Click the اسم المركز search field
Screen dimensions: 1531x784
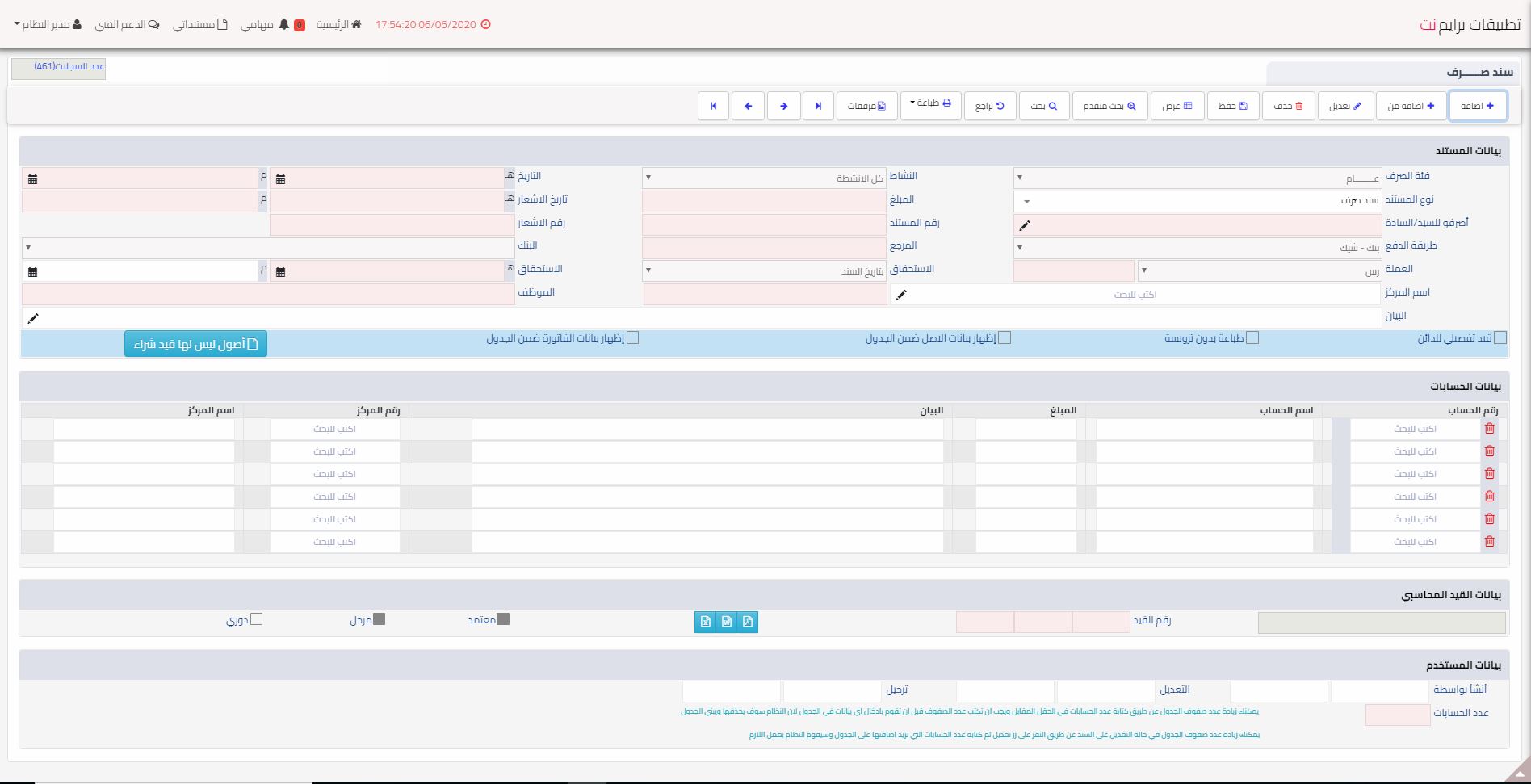tap(1135, 295)
